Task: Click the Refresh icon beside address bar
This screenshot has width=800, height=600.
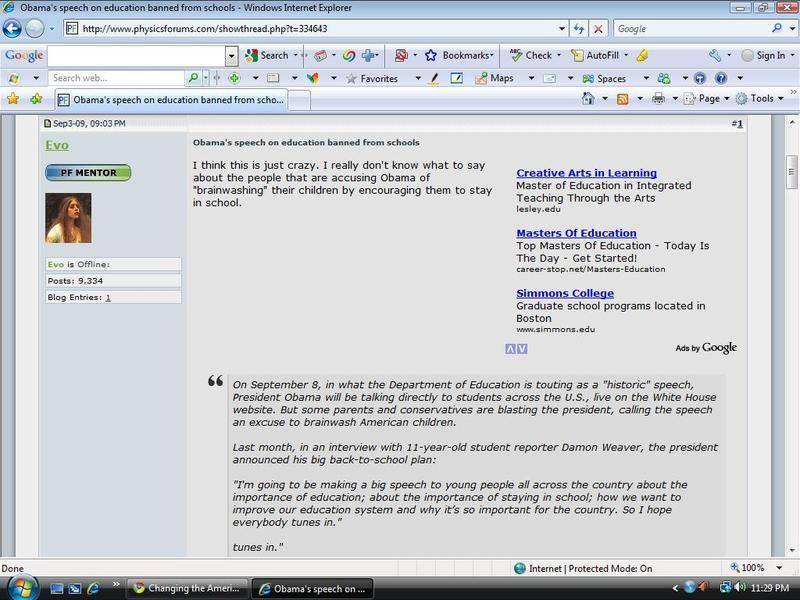Action: click(x=579, y=29)
